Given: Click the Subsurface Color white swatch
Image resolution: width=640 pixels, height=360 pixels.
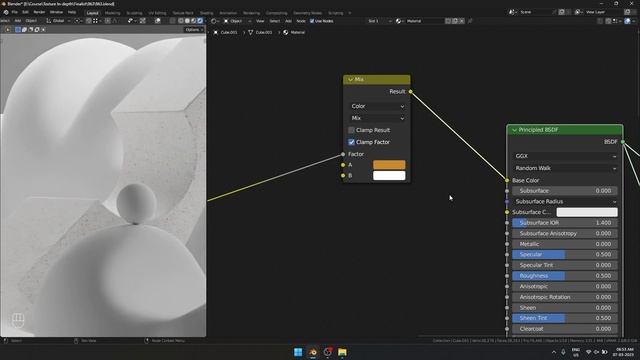Looking at the screenshot, I should pyautogui.click(x=587, y=212).
